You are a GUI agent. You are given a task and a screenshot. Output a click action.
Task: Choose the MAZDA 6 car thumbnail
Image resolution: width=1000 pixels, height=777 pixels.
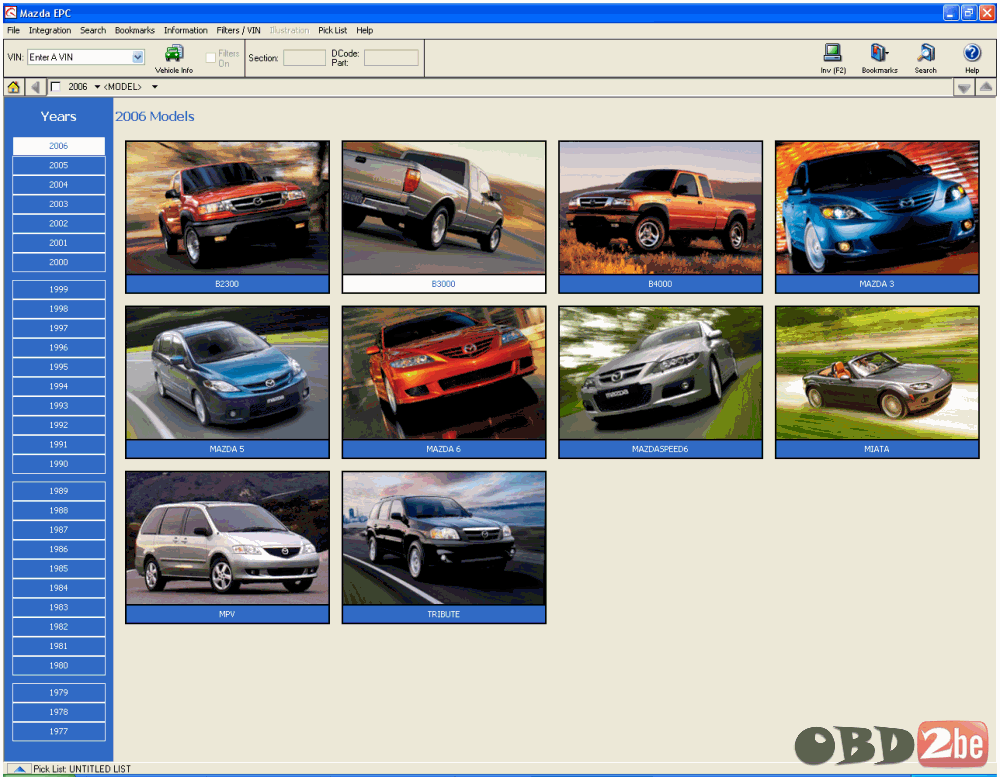[x=444, y=373]
